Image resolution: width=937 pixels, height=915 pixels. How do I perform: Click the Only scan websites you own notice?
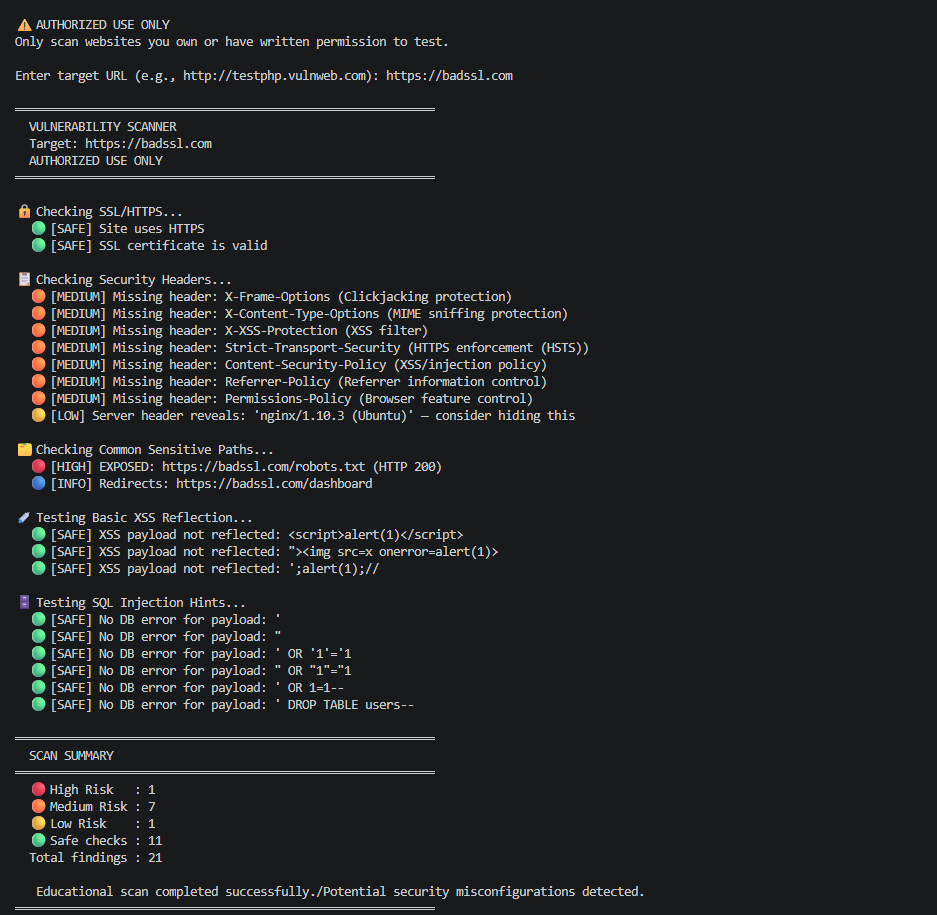pyautogui.click(x=231, y=42)
